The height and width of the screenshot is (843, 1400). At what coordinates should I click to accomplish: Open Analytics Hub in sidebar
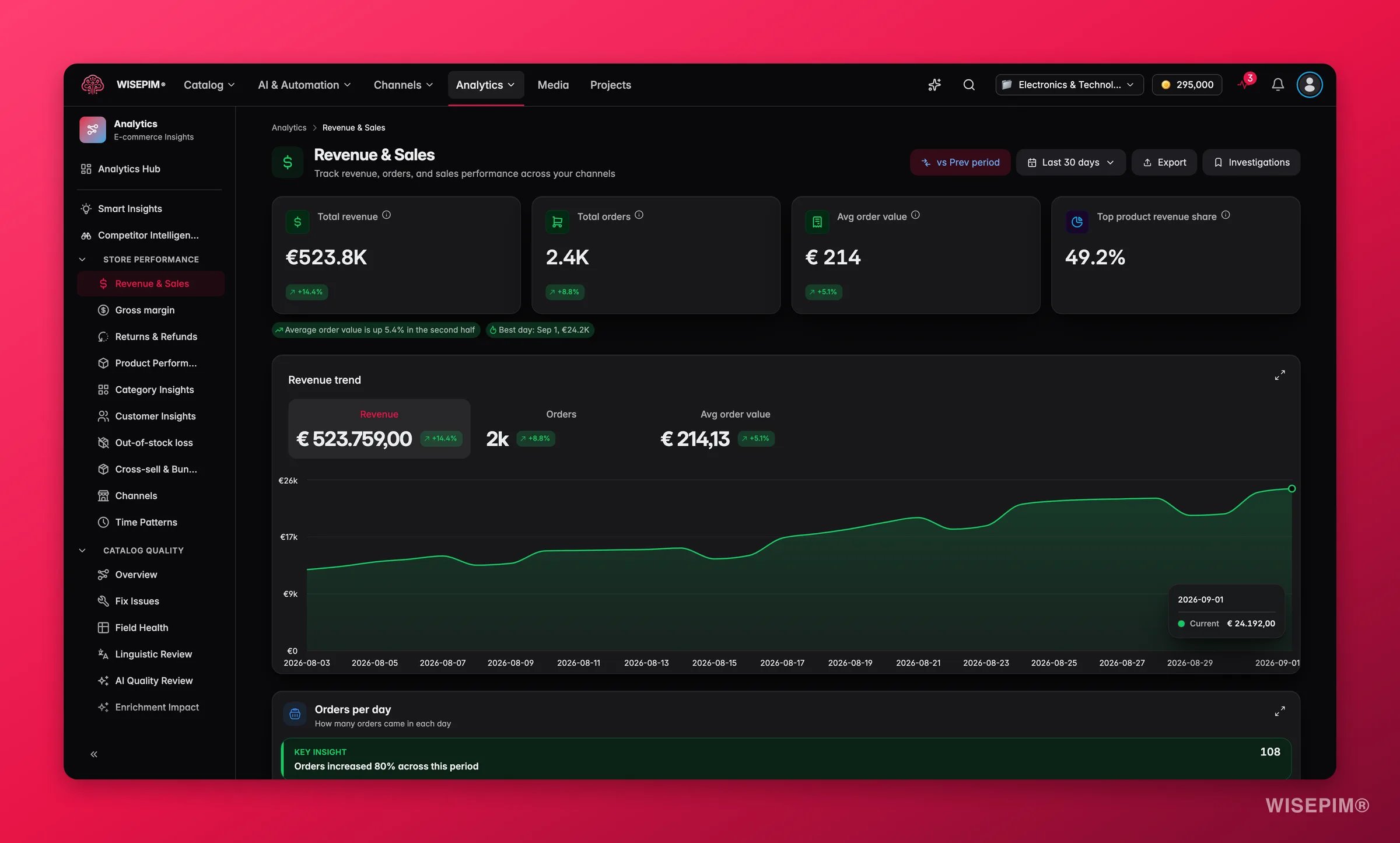pyautogui.click(x=150, y=169)
